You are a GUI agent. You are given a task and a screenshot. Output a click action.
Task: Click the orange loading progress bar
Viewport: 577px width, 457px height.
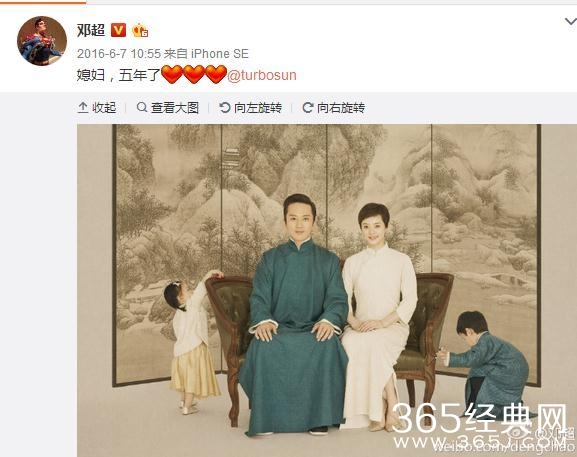pos(43,2)
